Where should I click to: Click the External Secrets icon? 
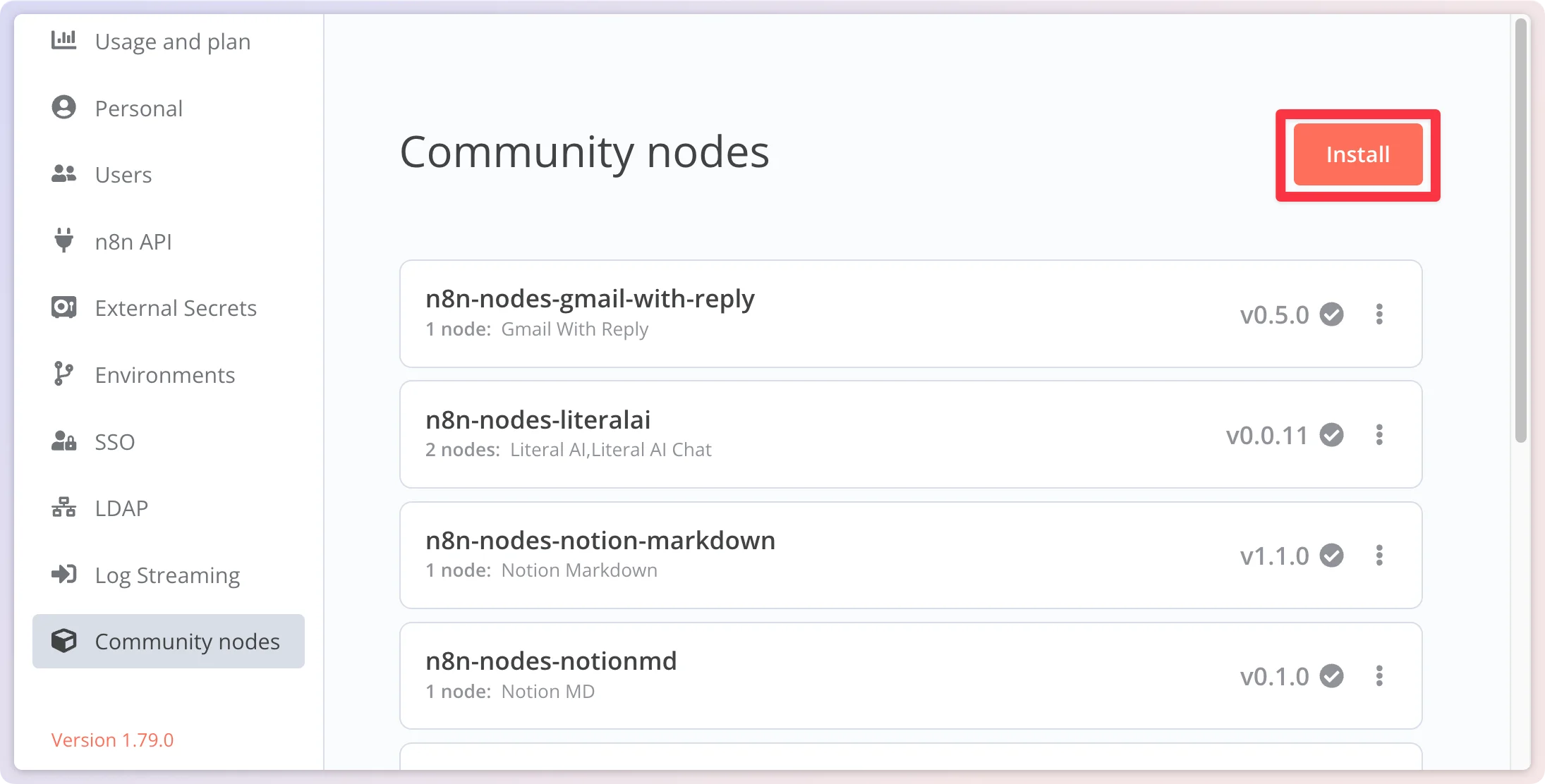tap(64, 307)
